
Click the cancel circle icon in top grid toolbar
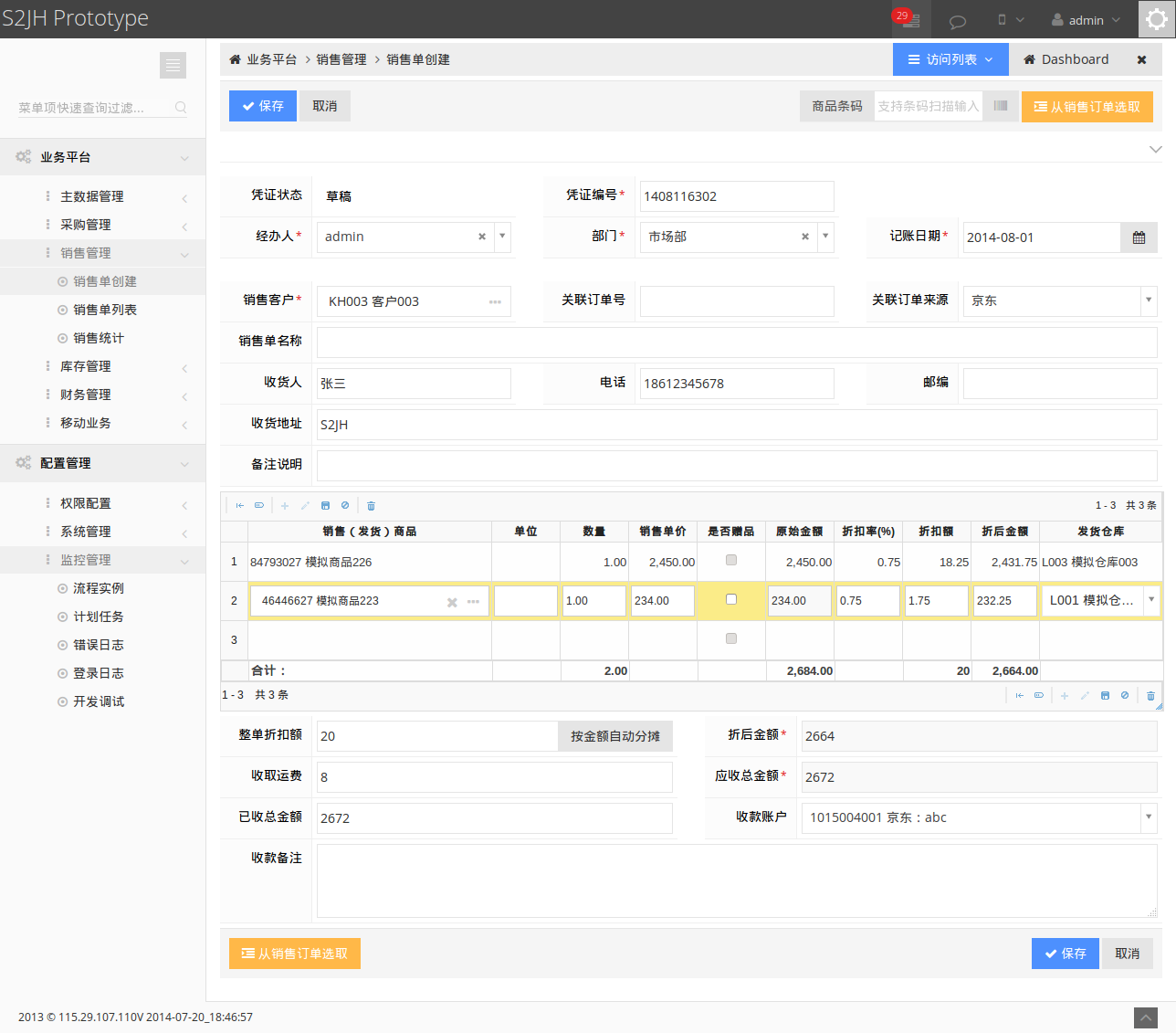click(345, 505)
